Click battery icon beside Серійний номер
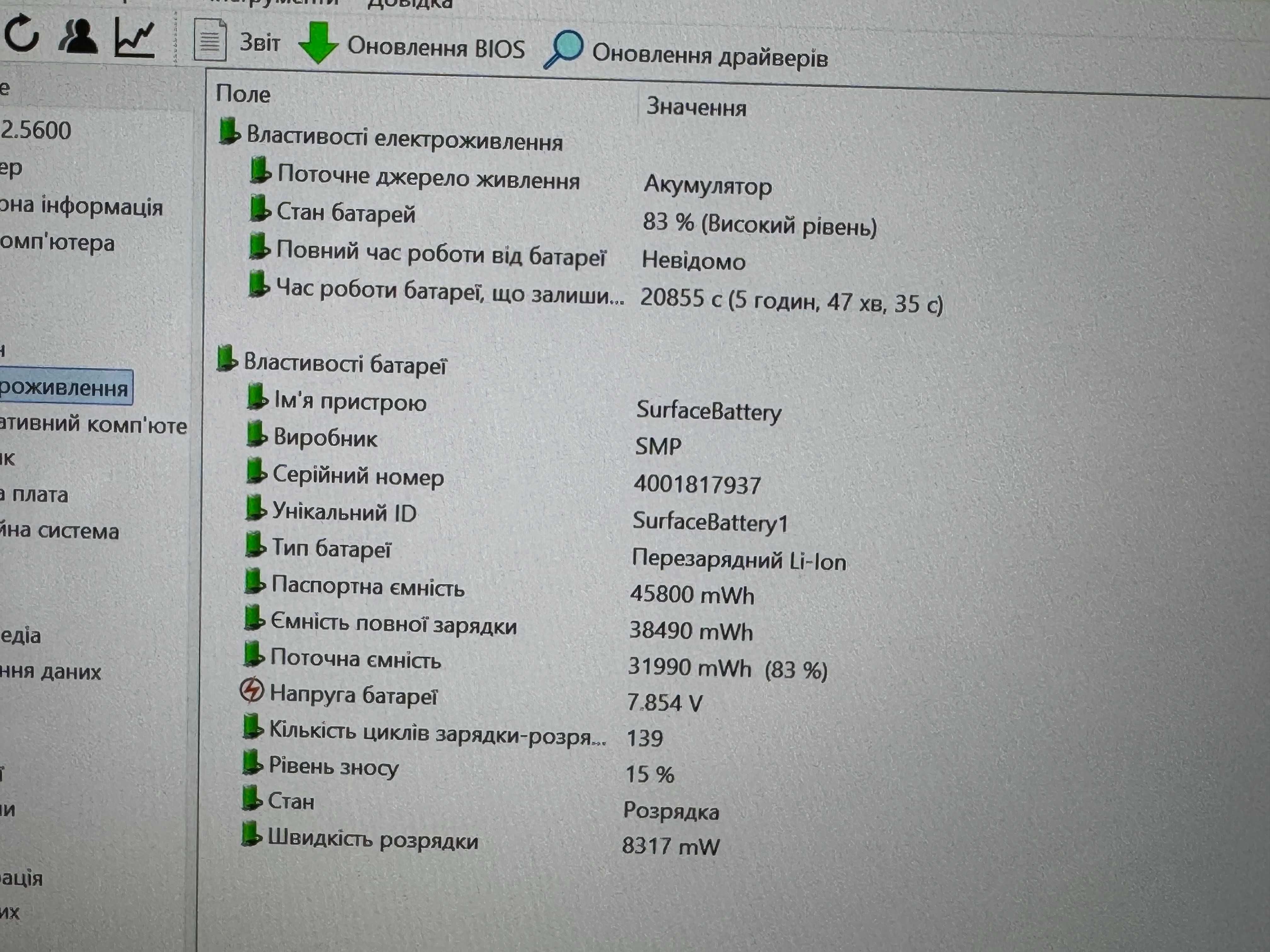Viewport: 1270px width, 952px height. click(x=256, y=471)
